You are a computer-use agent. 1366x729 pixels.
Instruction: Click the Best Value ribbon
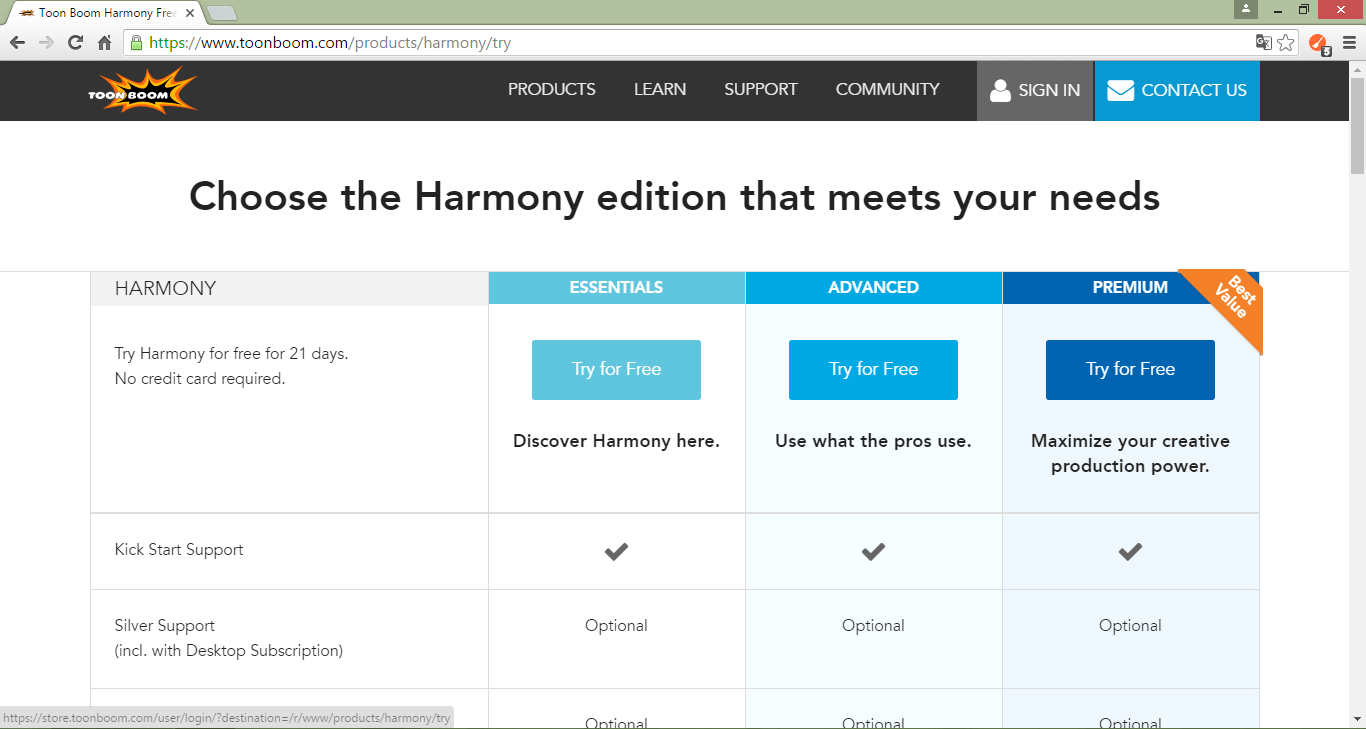[x=1232, y=302]
